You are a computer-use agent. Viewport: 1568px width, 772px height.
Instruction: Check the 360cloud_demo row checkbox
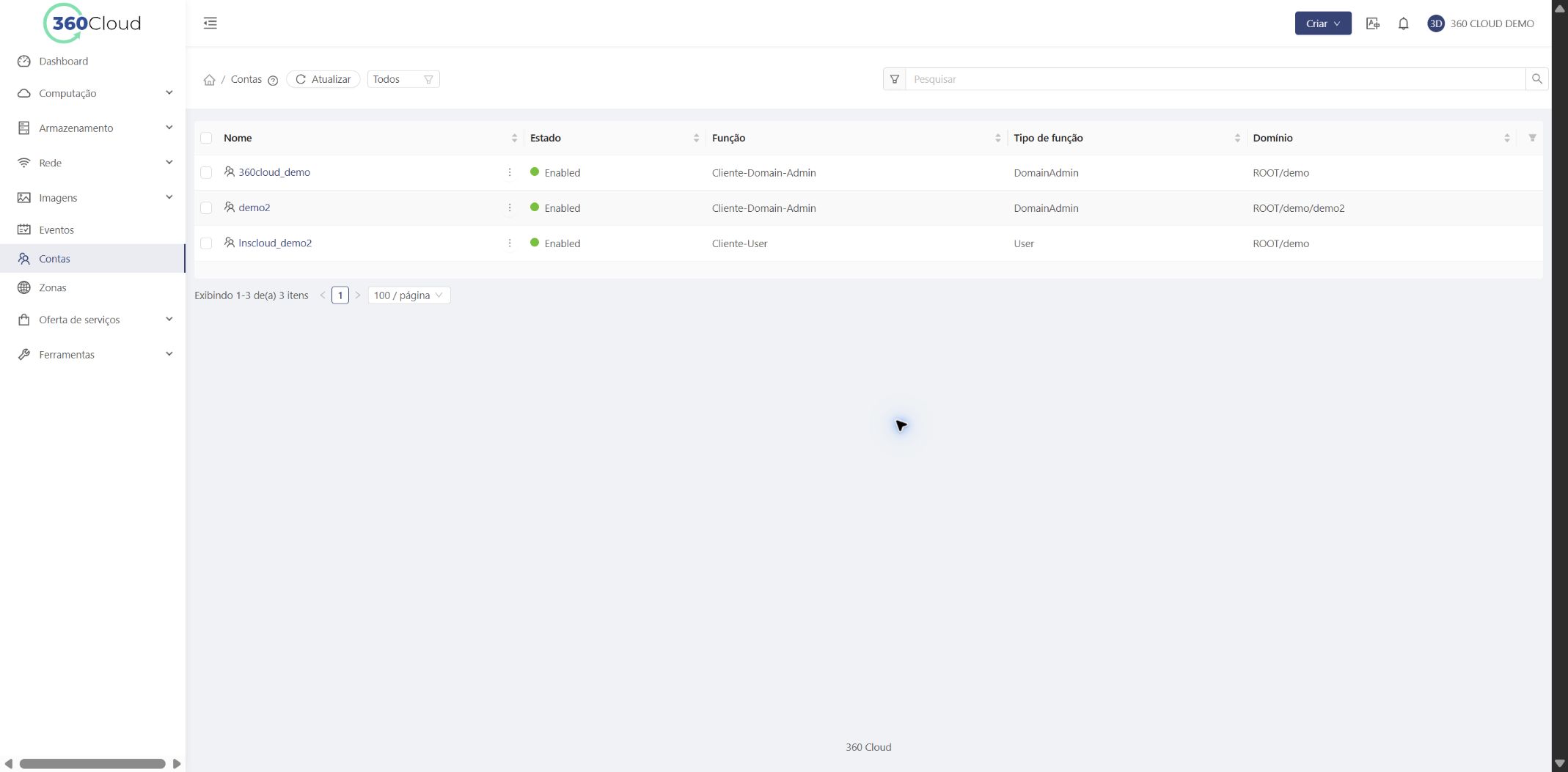point(206,173)
